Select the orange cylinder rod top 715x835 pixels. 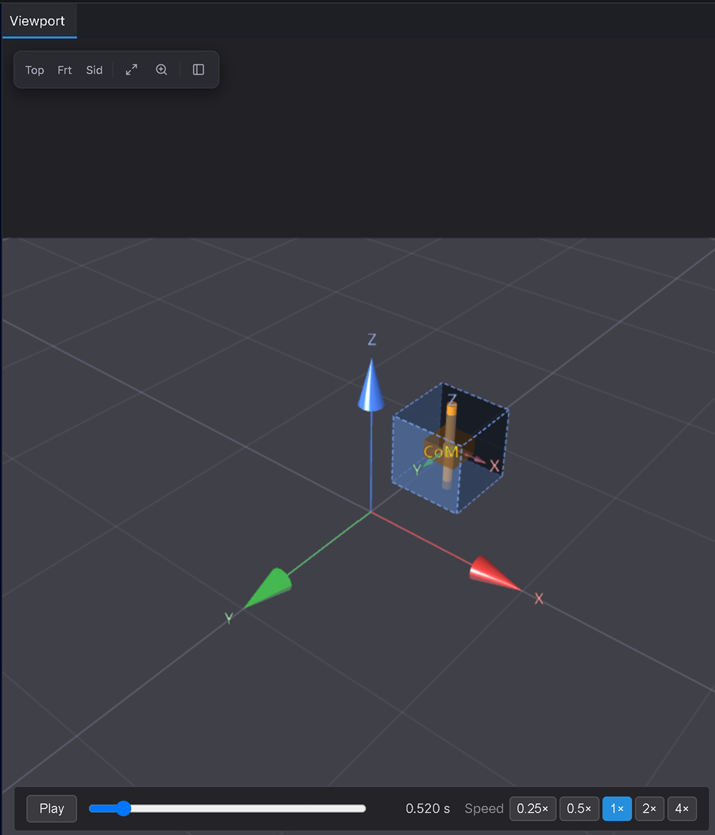tap(452, 409)
